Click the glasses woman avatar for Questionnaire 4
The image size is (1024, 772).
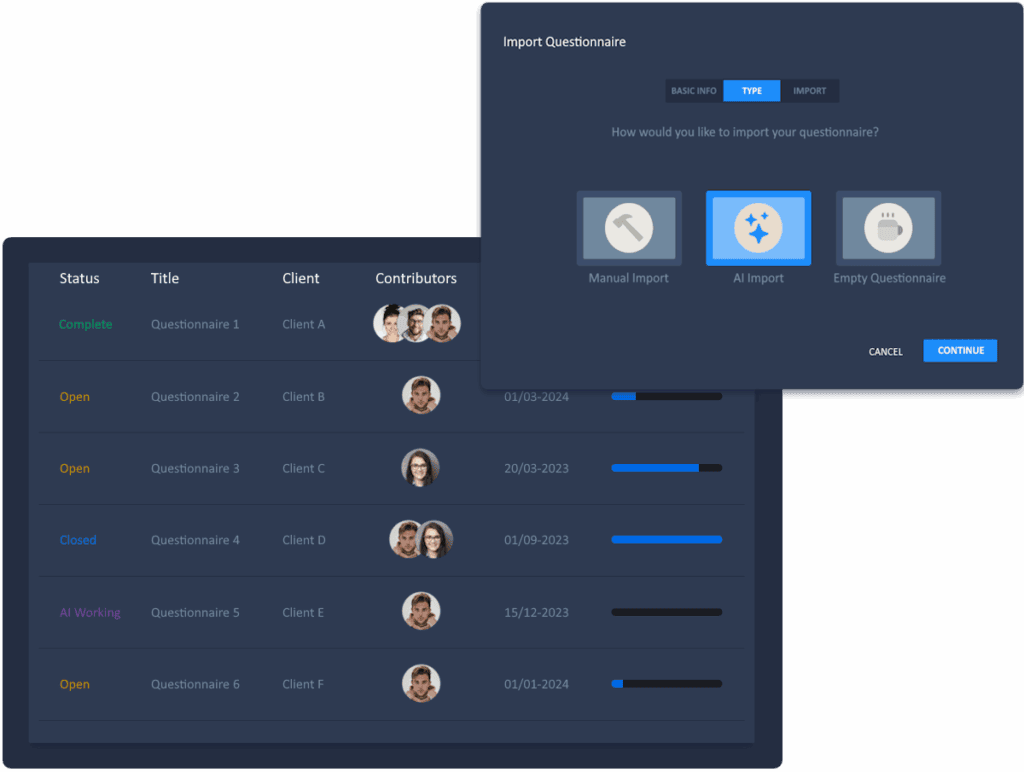click(x=435, y=539)
